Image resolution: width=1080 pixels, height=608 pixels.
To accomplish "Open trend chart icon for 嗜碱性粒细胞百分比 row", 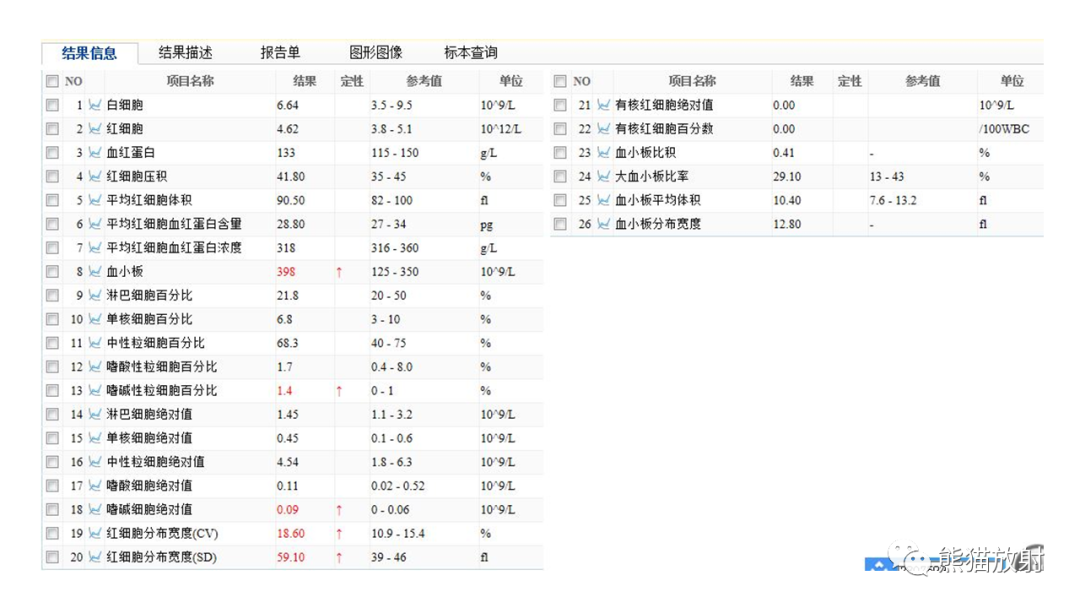I will coord(95,390).
